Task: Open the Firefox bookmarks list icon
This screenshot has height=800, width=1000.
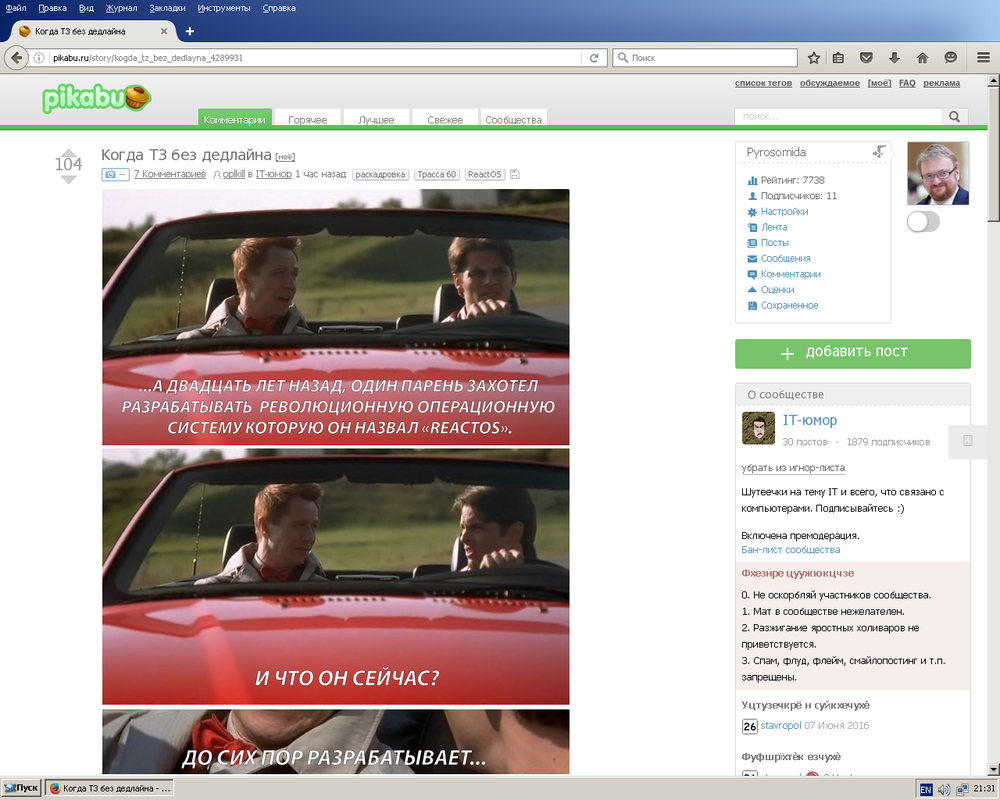Action: 838,57
